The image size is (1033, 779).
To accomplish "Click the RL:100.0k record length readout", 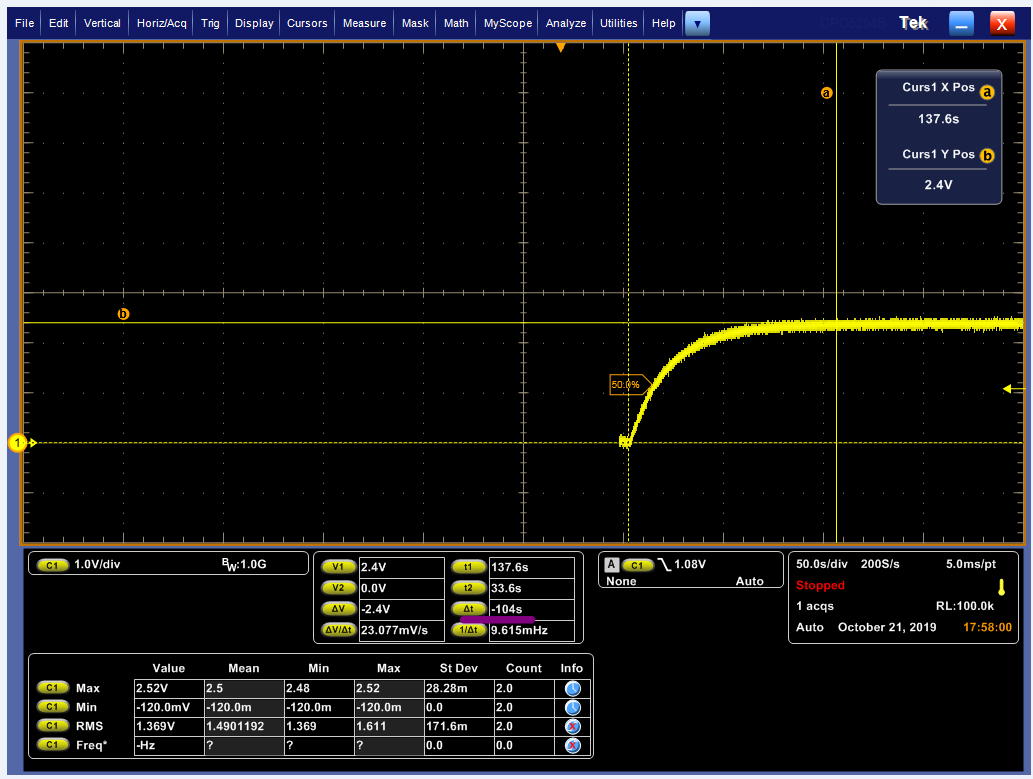I will point(964,606).
